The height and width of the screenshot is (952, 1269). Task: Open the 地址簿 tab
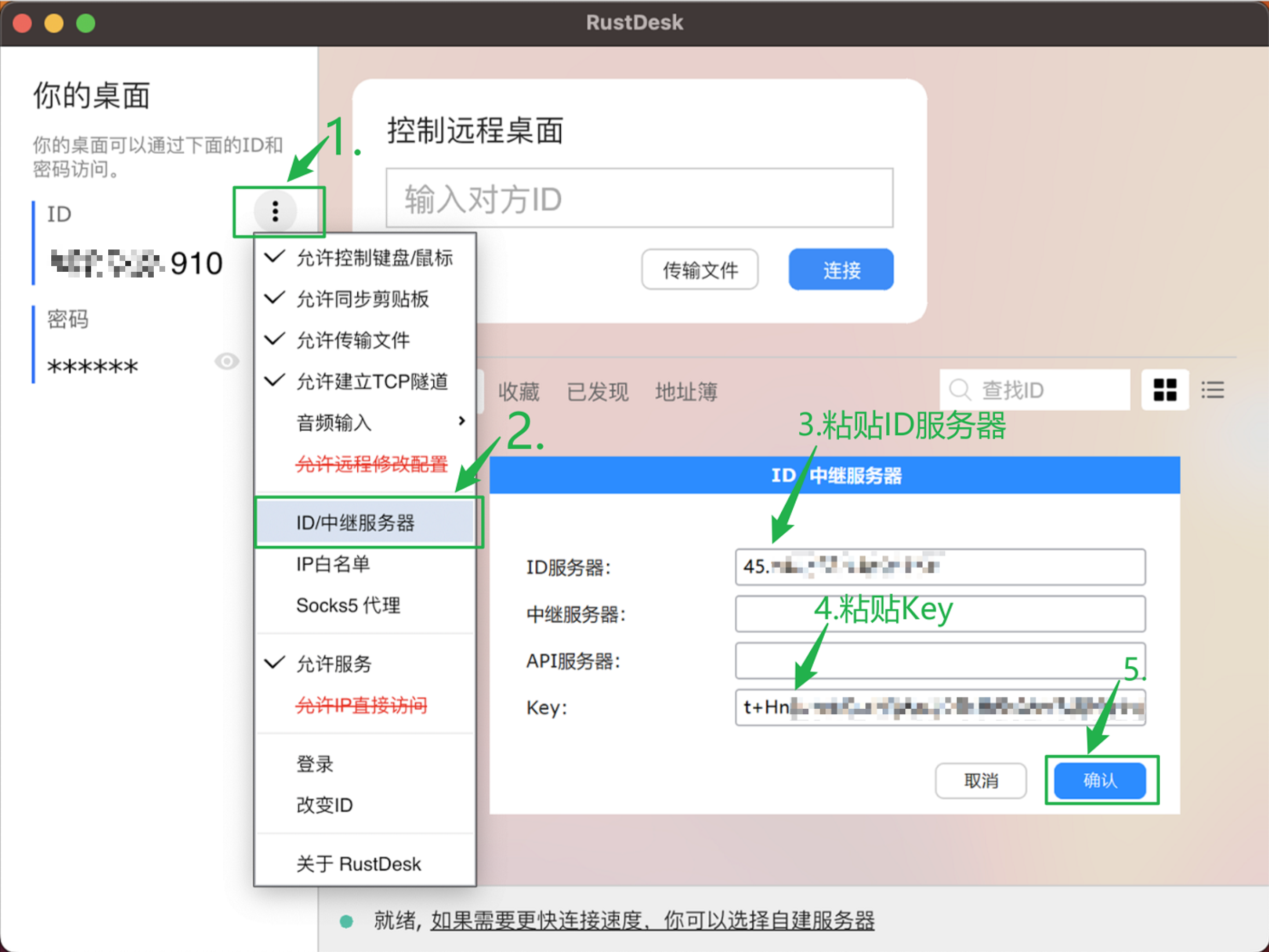(x=686, y=392)
